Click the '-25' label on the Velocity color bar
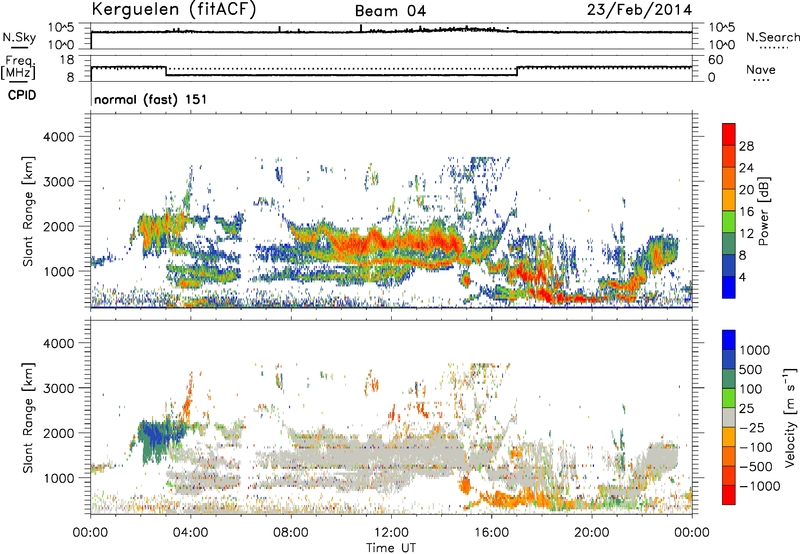This screenshot has width=800, height=554. click(x=751, y=428)
